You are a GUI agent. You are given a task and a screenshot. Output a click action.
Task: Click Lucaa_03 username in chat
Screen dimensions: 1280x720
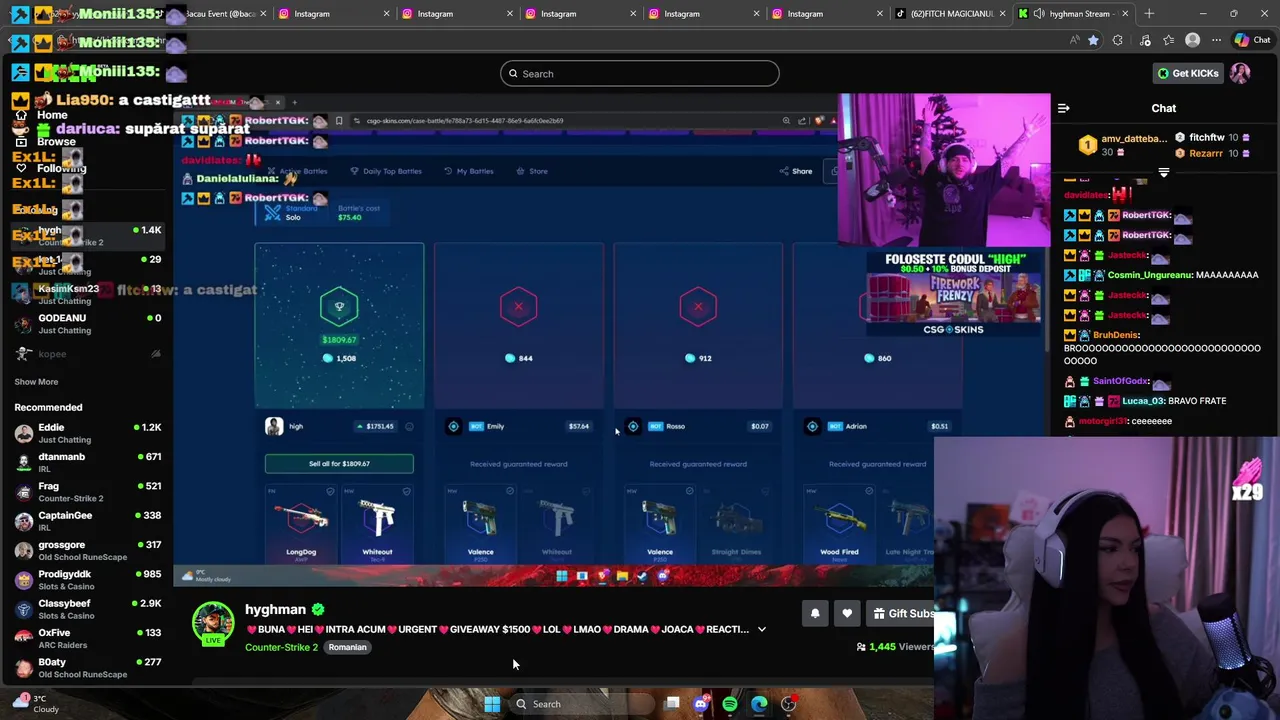pos(1143,401)
